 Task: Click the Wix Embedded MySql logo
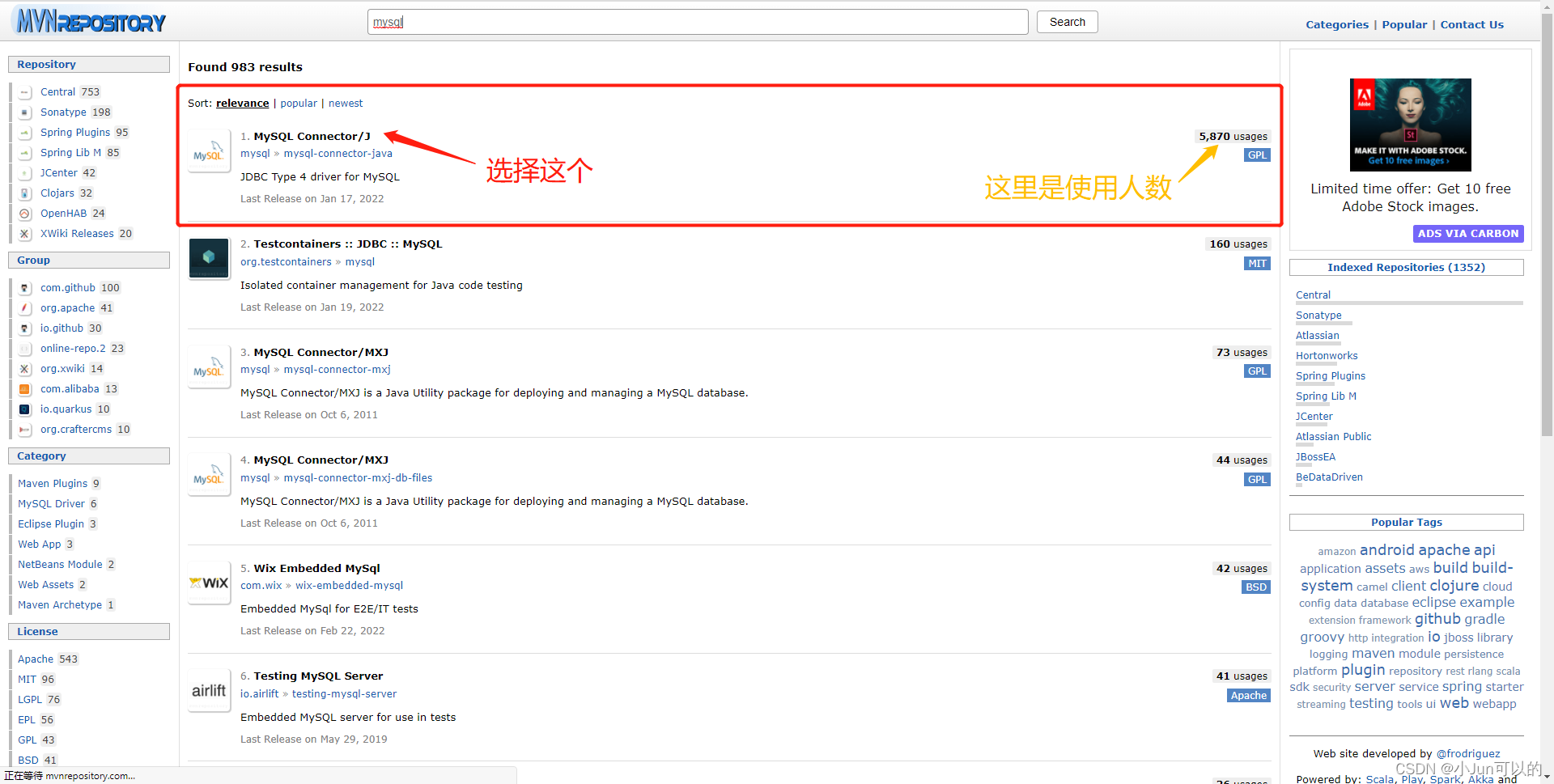209,583
